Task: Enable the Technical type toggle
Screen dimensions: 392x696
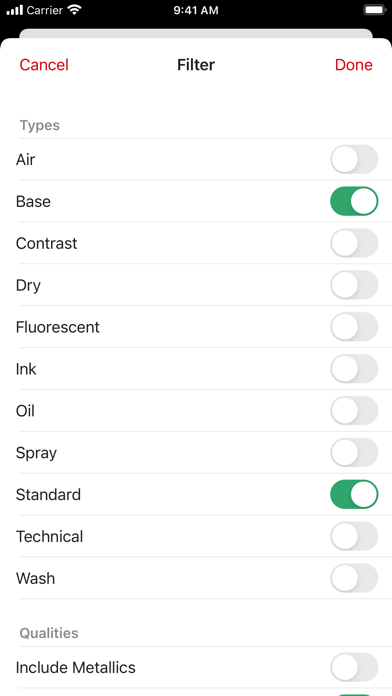Action: click(x=354, y=536)
